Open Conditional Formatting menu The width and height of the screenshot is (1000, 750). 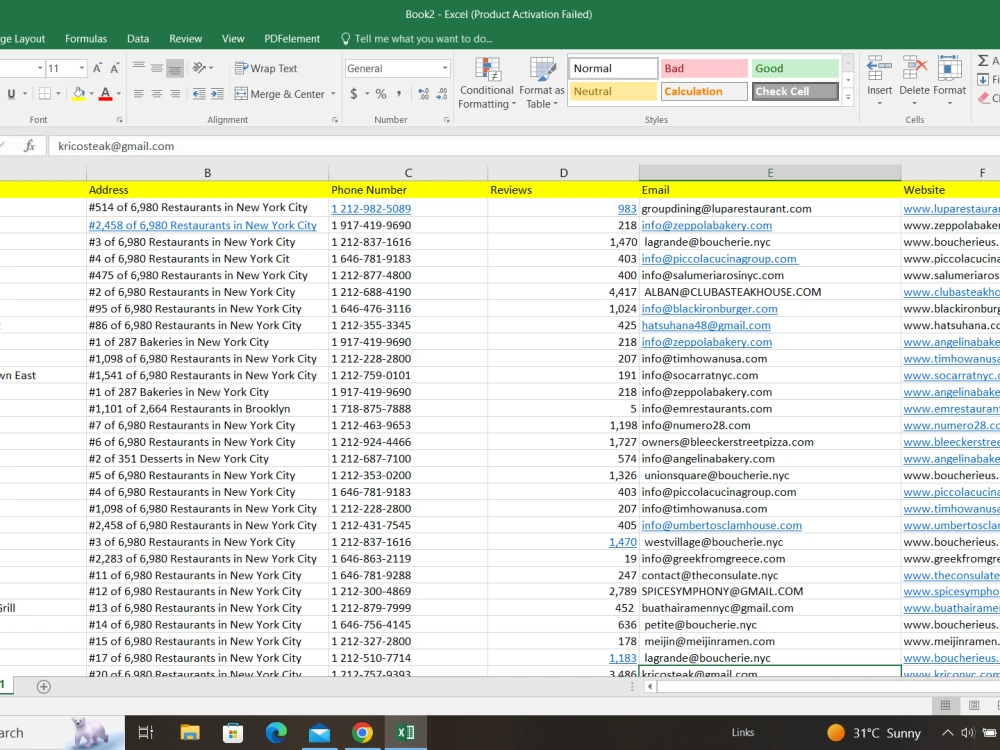click(x=487, y=82)
